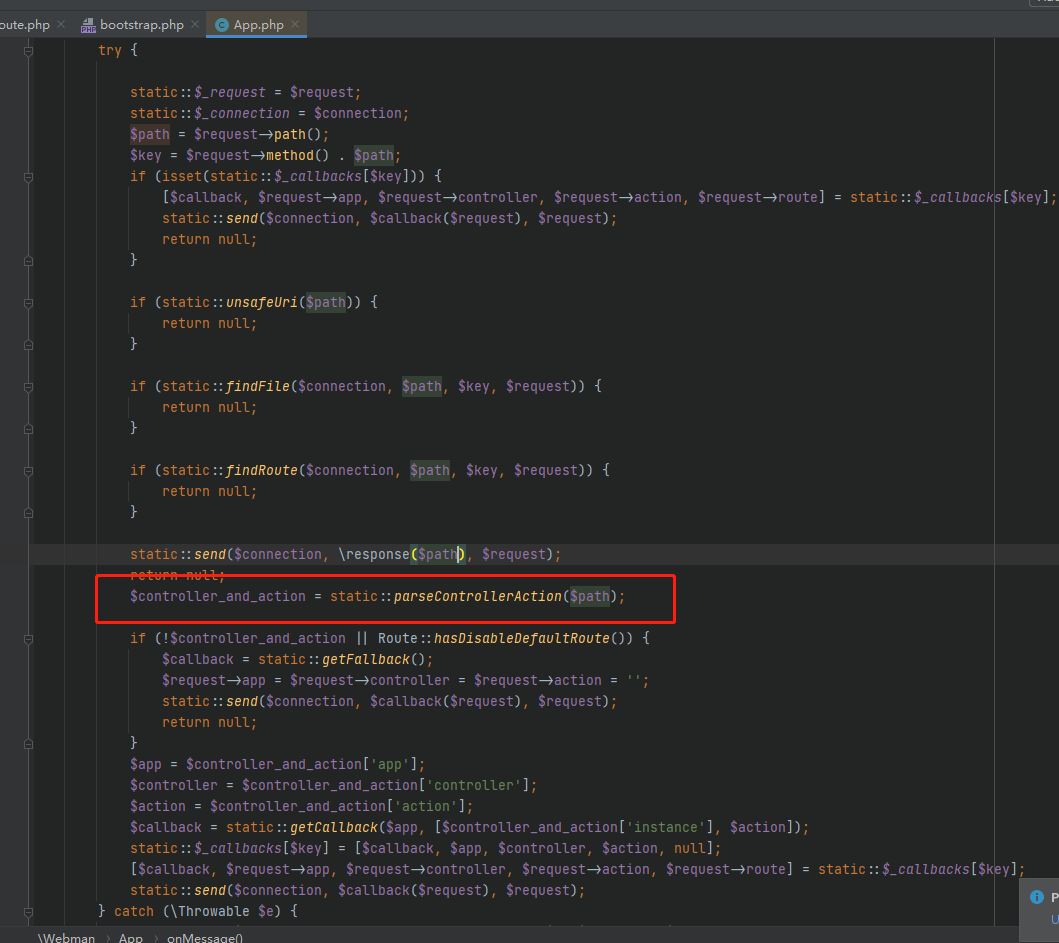
Task: Click the parseControllerAction method name
Action: pos(478,596)
